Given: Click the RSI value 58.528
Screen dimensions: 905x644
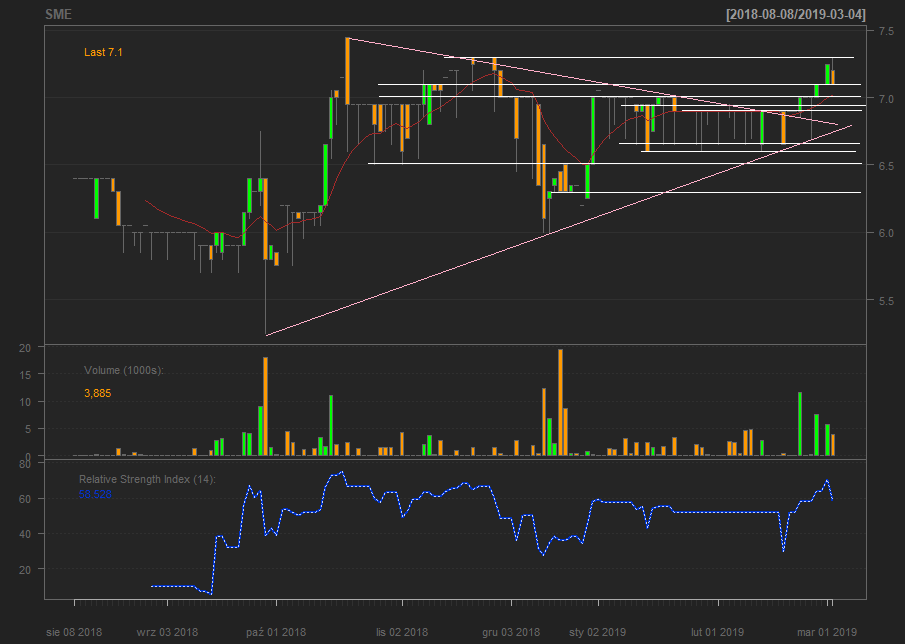Looking at the screenshot, I should point(95,495).
